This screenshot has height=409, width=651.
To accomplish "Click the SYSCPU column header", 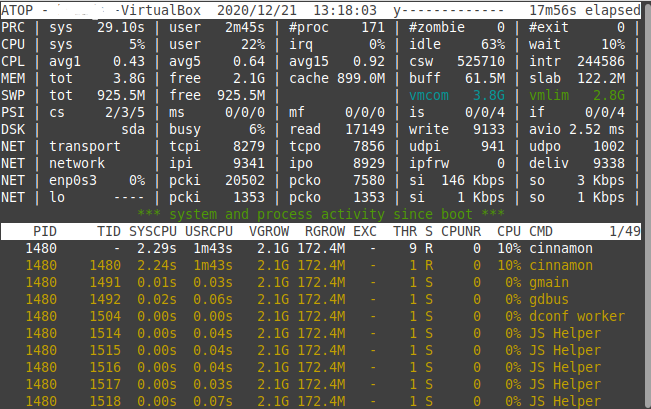I will point(153,231).
